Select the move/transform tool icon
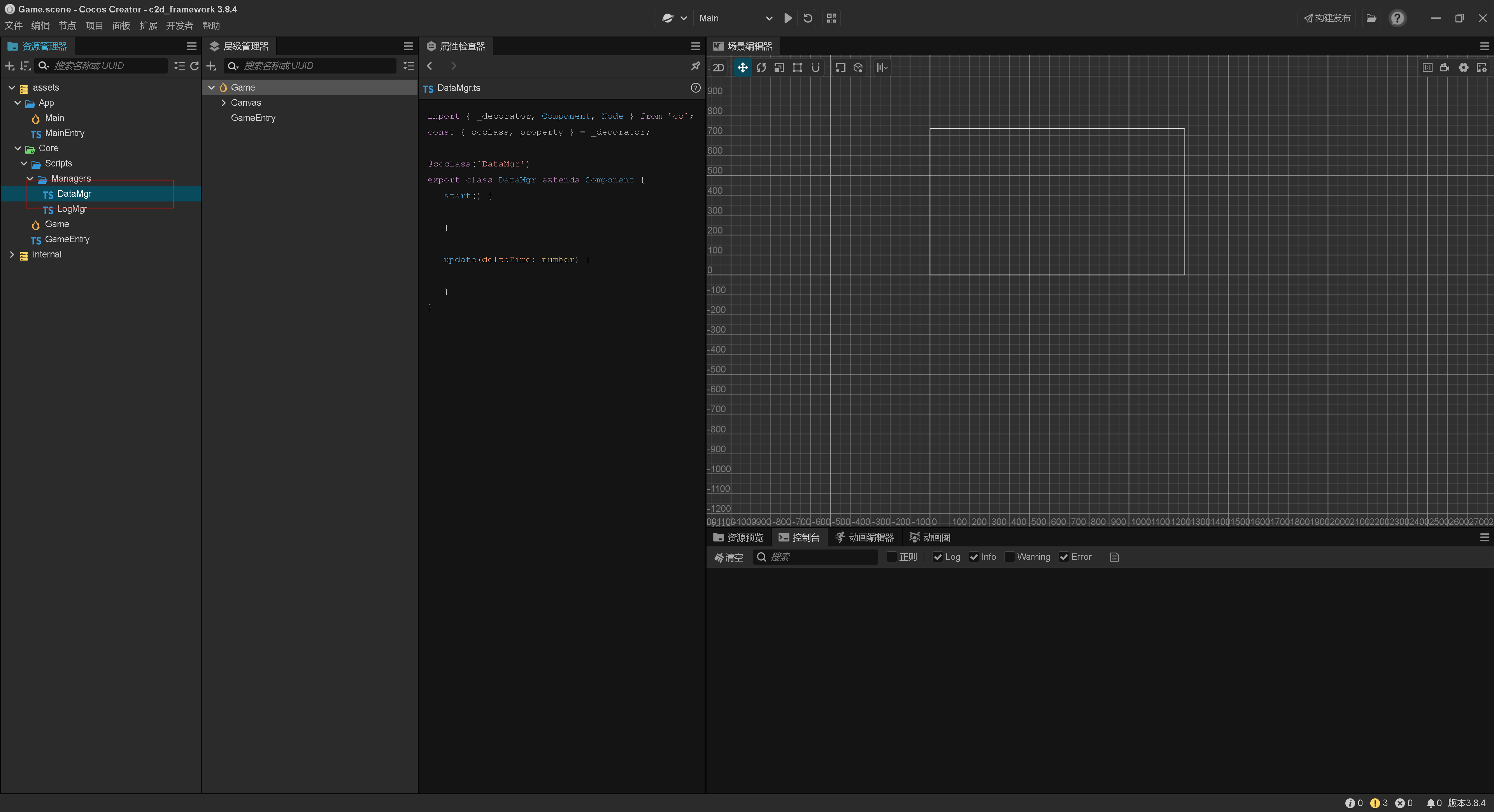1494x812 pixels. pos(743,67)
